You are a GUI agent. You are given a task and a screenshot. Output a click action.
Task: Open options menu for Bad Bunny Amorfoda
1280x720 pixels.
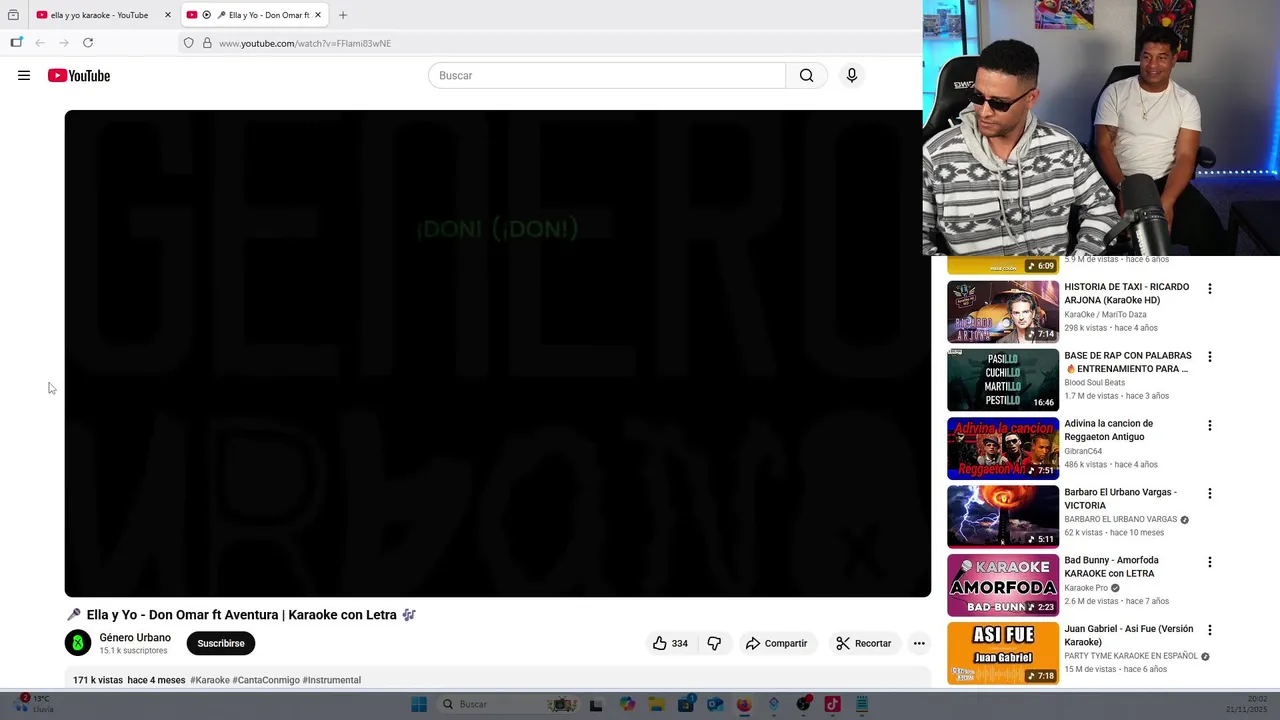tap(1210, 562)
